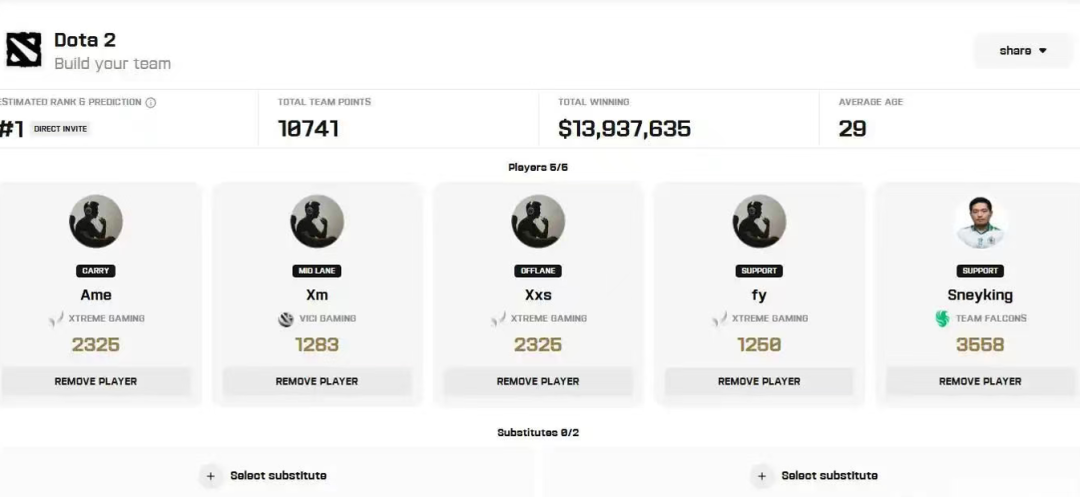Click Sneyking's player photo

point(980,221)
